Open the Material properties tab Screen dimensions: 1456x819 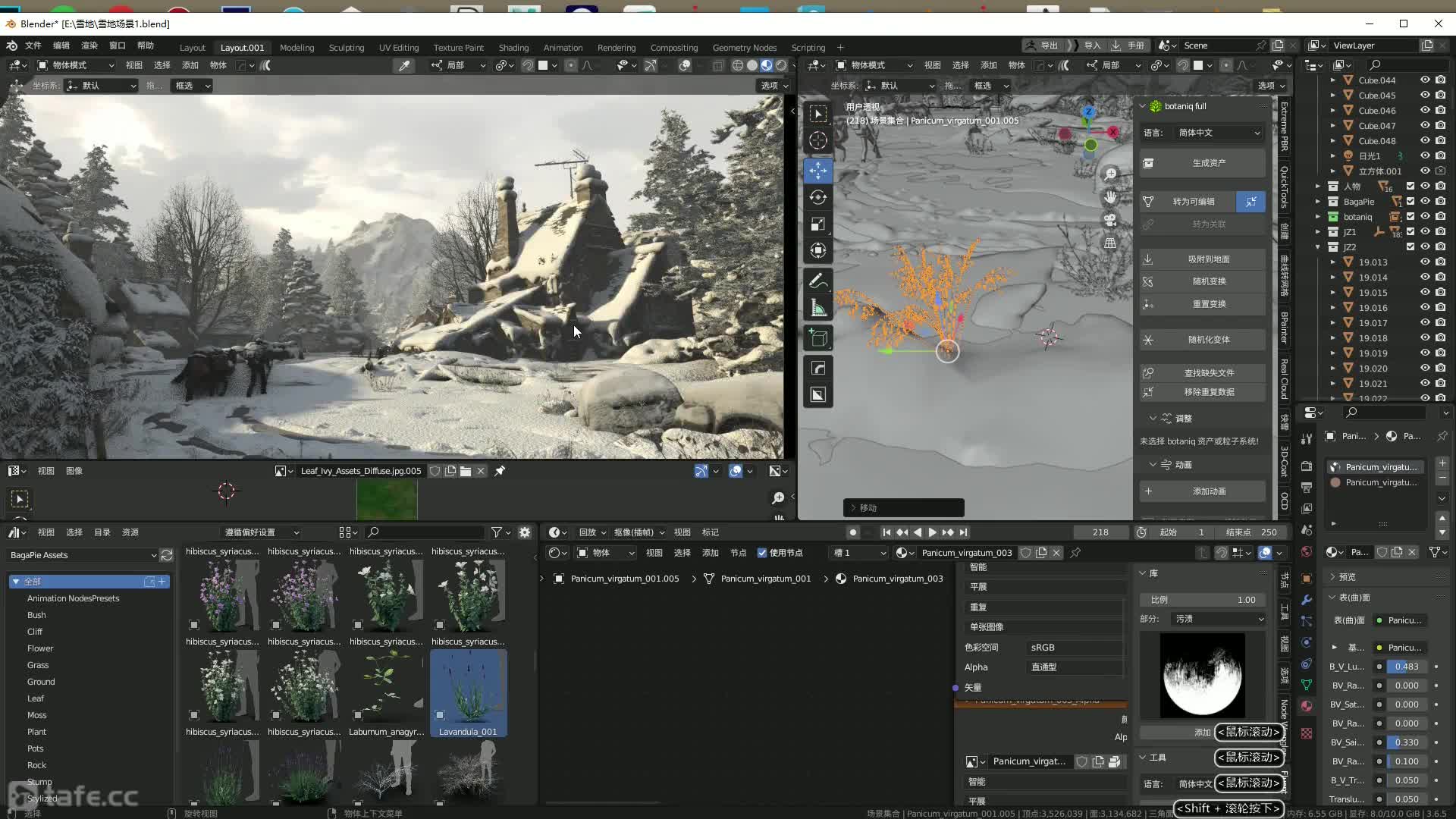tap(1306, 705)
